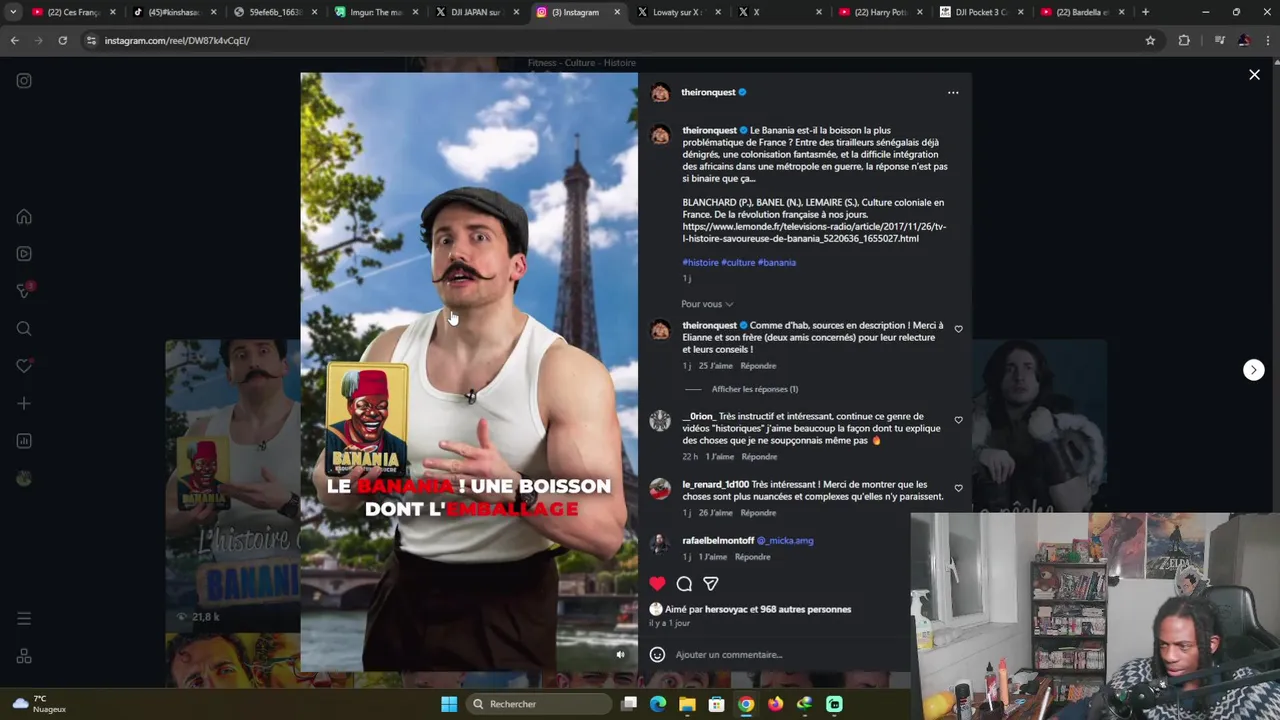
Task: Open Messages in the Instagram sidebar
Action: coord(24,291)
